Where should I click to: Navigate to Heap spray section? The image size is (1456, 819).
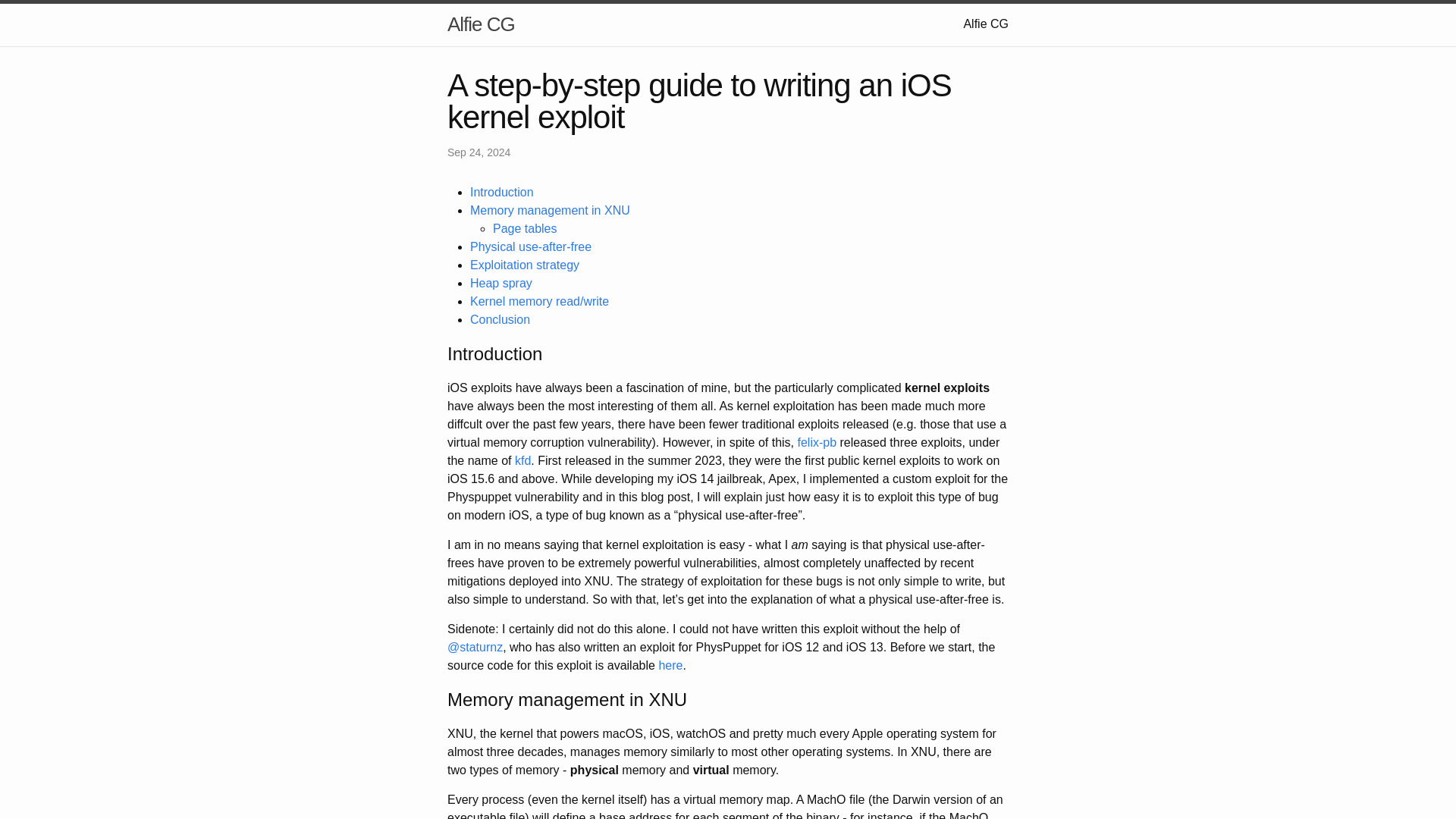(x=501, y=283)
